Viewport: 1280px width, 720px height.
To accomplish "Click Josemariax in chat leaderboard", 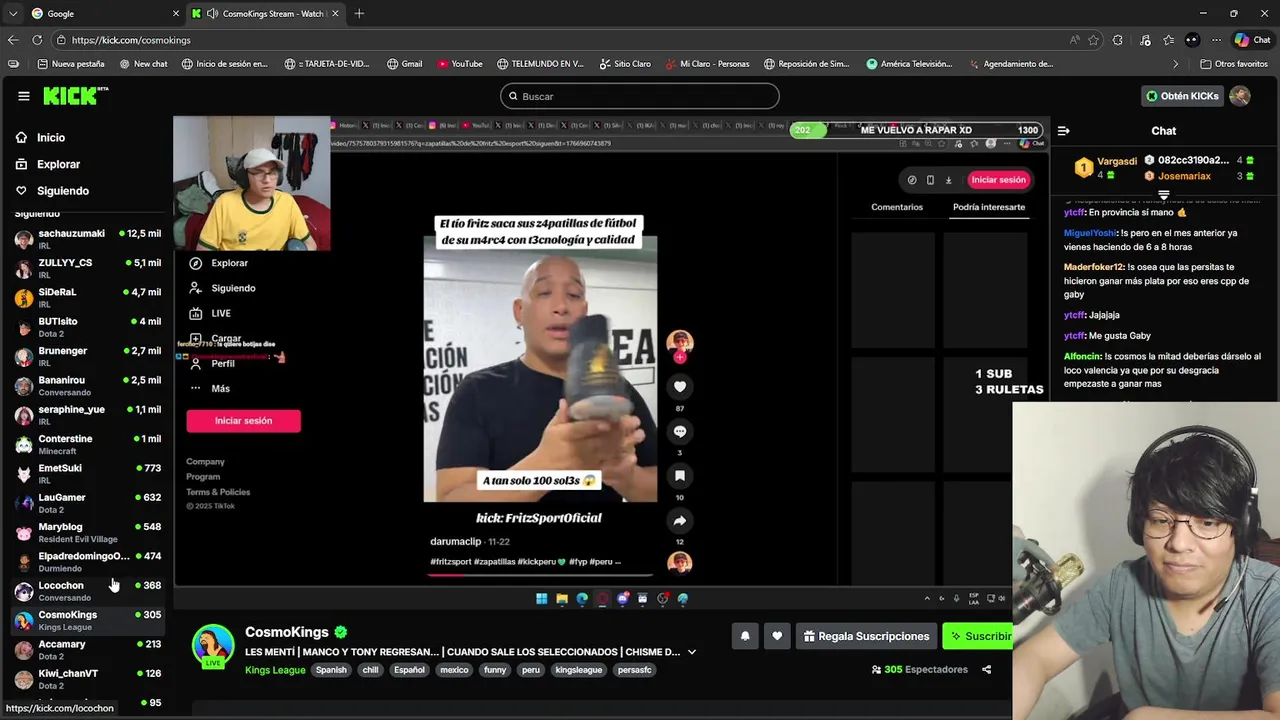I will pos(1184,176).
